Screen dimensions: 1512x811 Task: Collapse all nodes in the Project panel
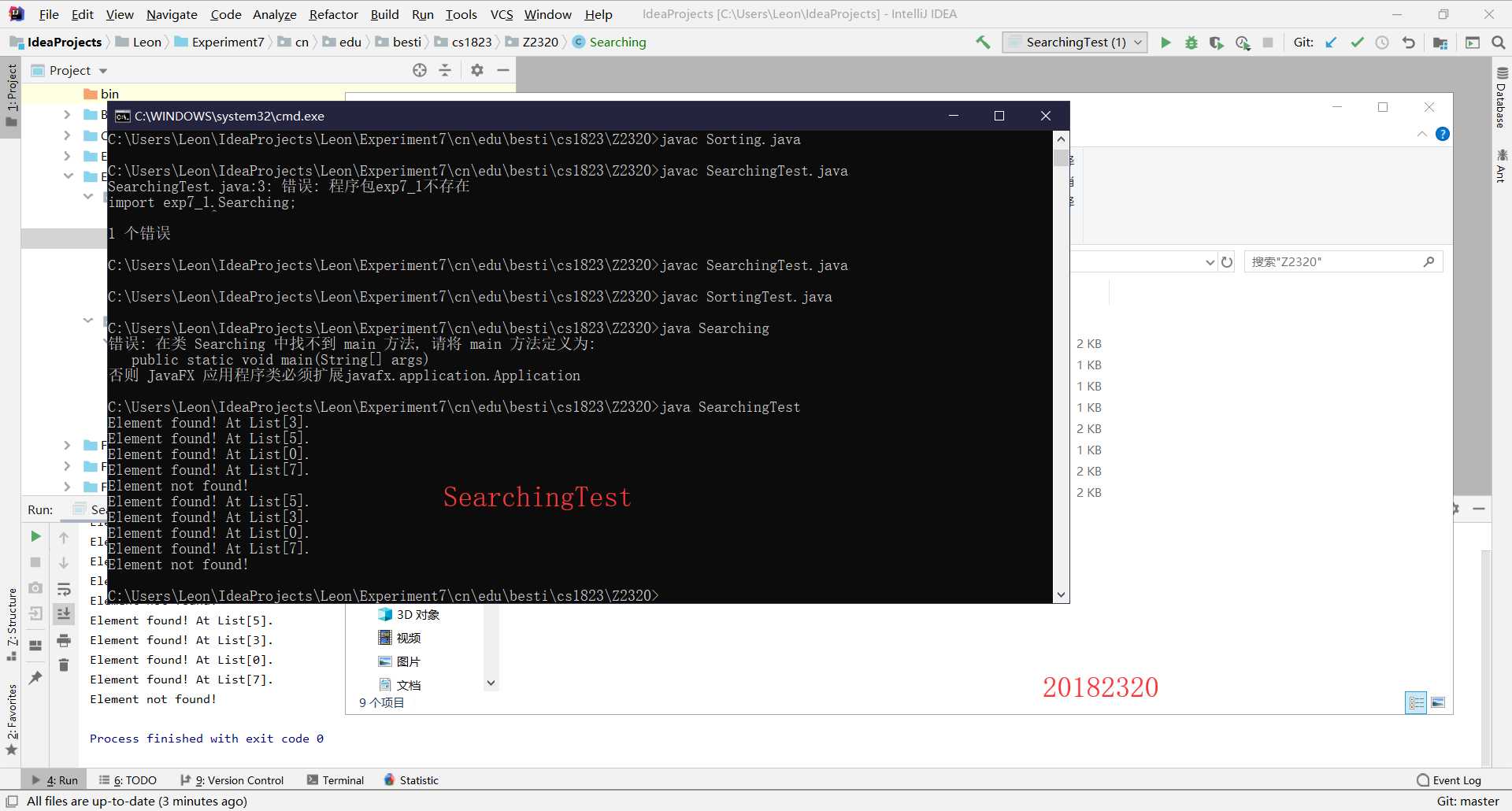coord(445,70)
